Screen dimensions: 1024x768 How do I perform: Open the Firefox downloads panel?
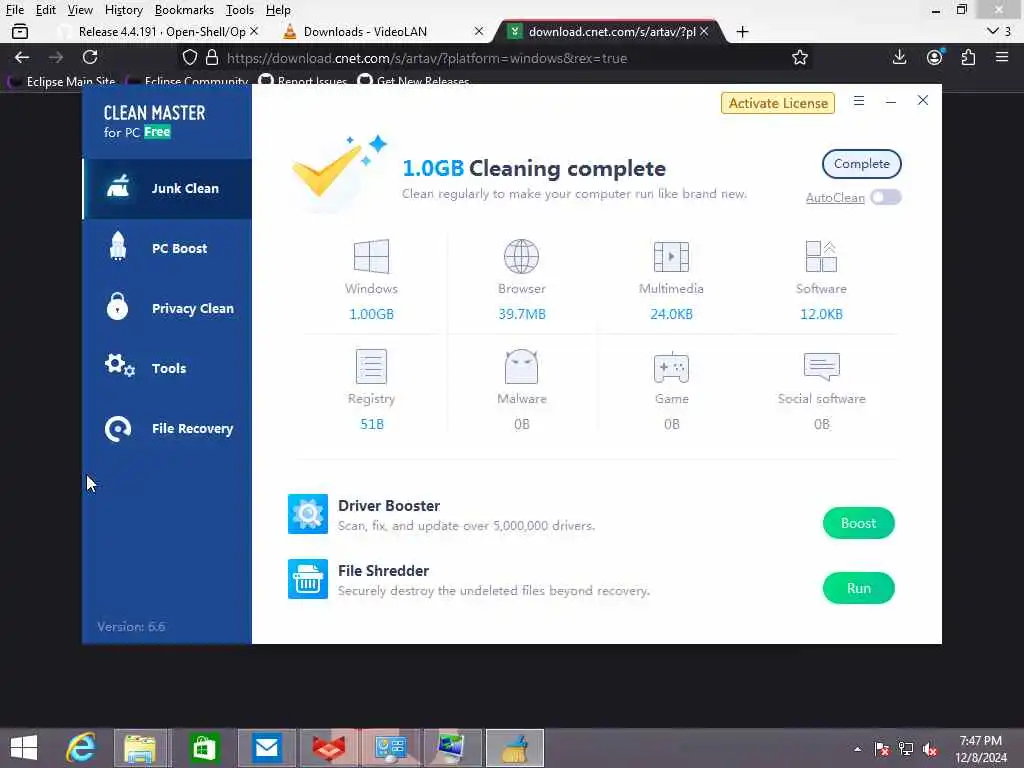899,57
